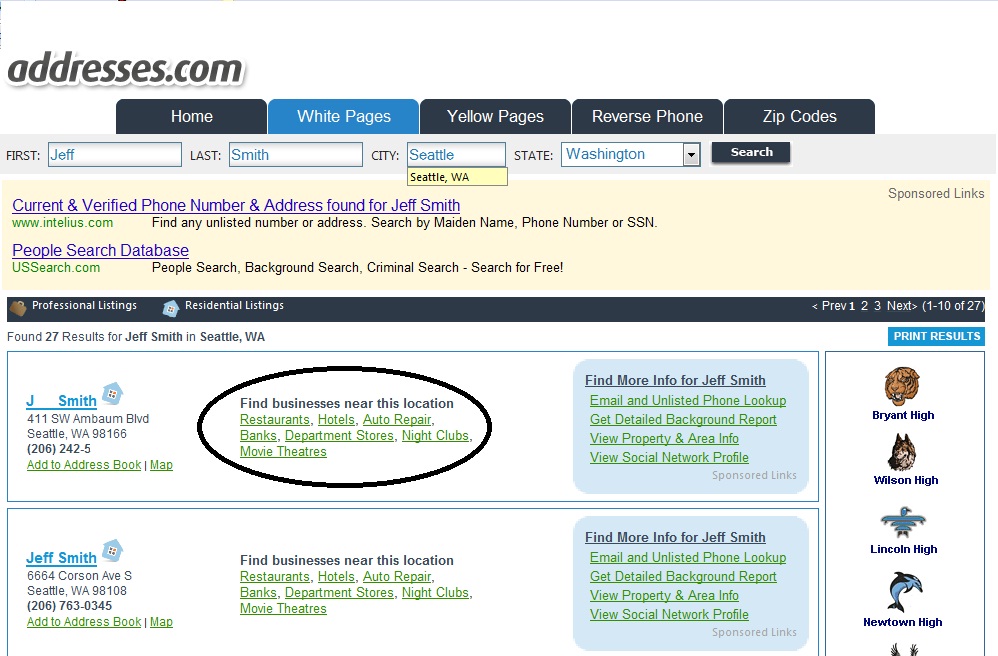Image resolution: width=998 pixels, height=656 pixels.
Task: Click the Search button
Action: [x=751, y=152]
